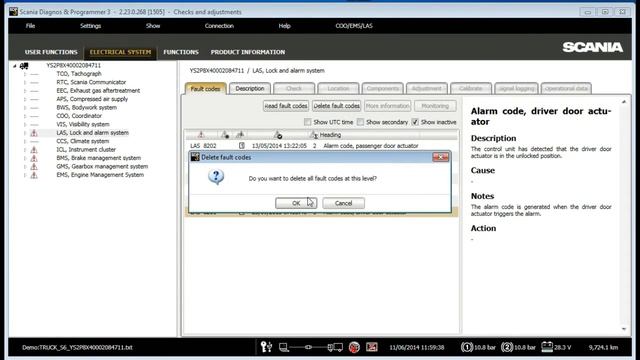This screenshot has width=640, height=360.
Task: Enable the Show secondary checkbox
Action: pyautogui.click(x=360, y=122)
